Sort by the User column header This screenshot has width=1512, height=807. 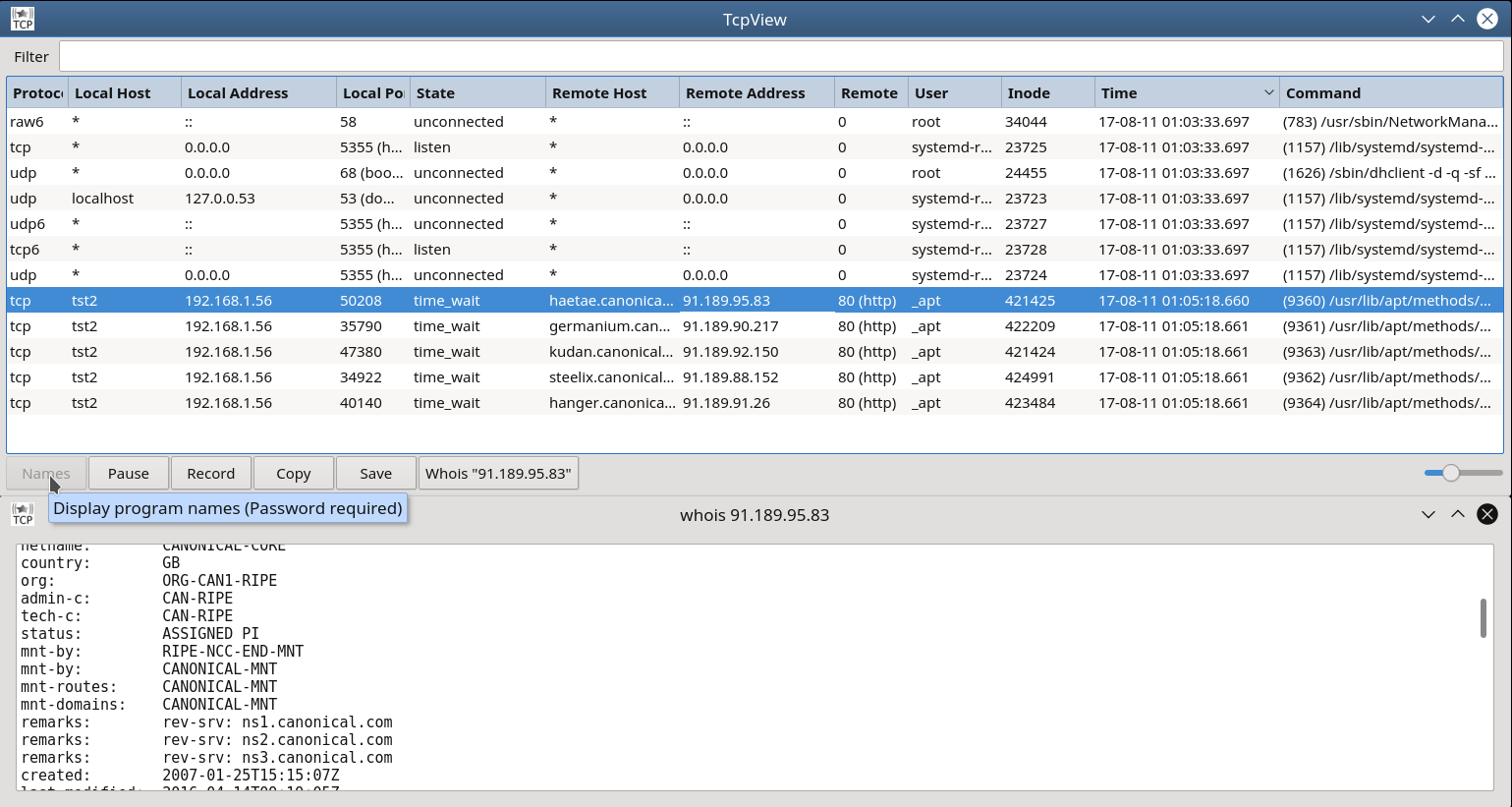pos(954,92)
